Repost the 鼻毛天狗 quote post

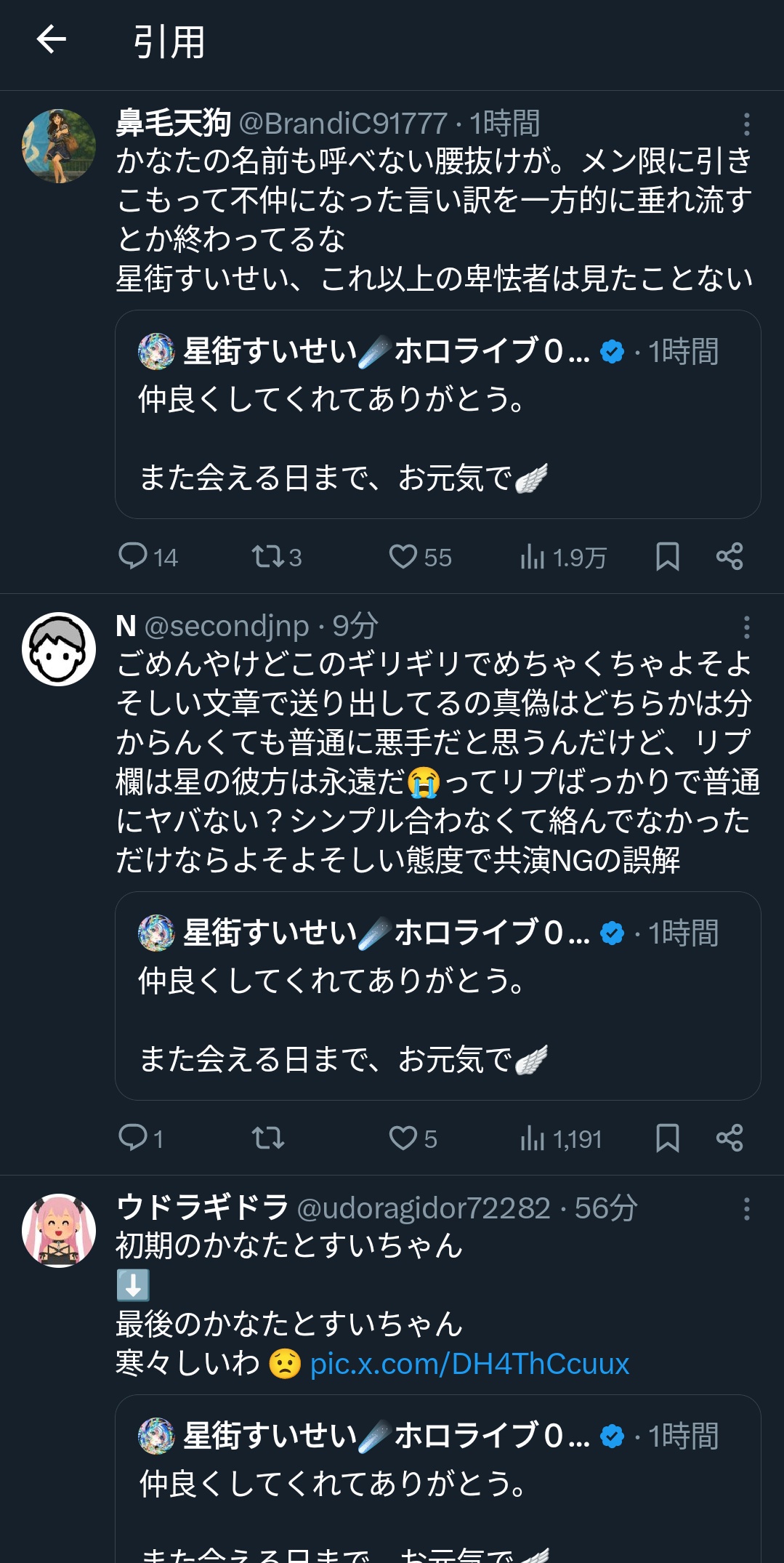pos(267,556)
